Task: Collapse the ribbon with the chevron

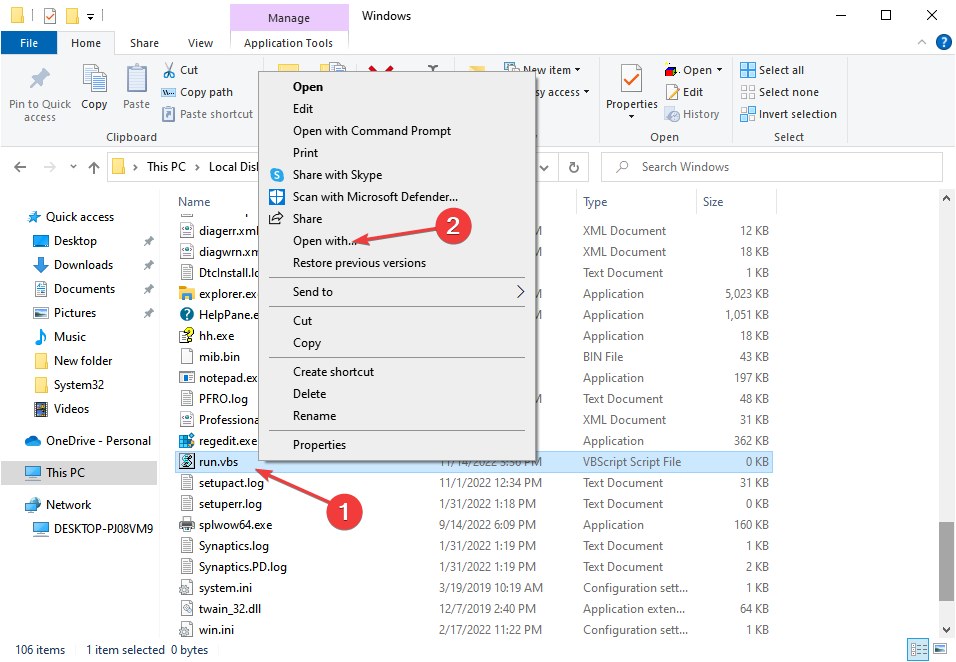Action: click(x=921, y=42)
